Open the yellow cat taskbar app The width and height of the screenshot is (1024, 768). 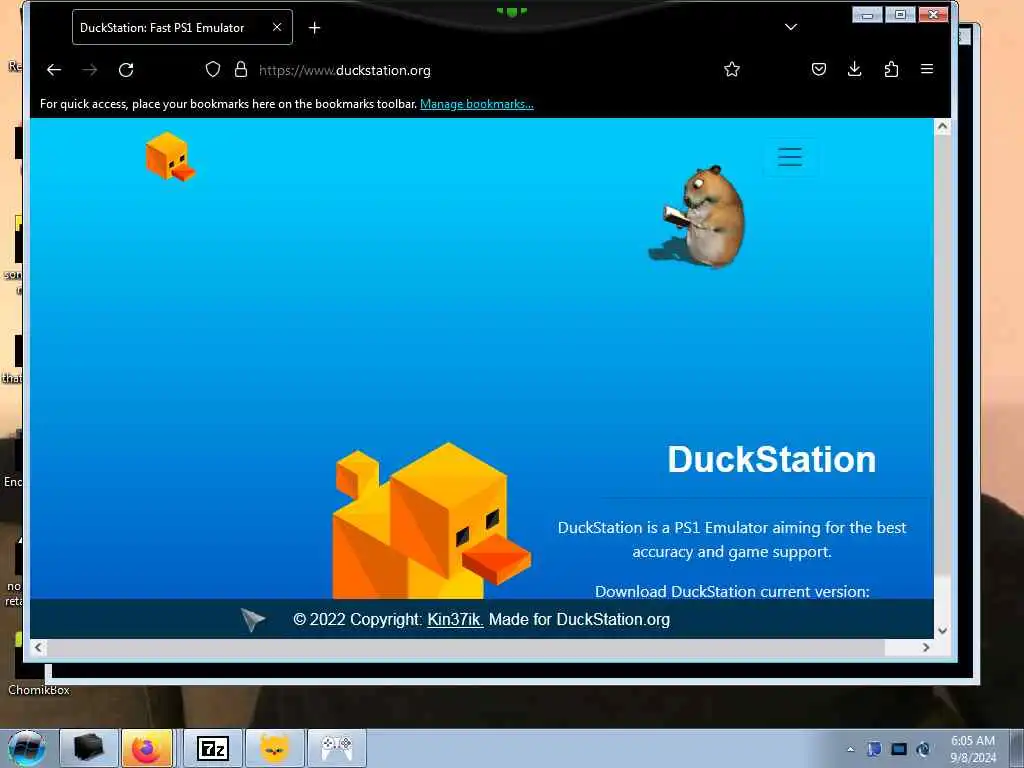coord(275,748)
